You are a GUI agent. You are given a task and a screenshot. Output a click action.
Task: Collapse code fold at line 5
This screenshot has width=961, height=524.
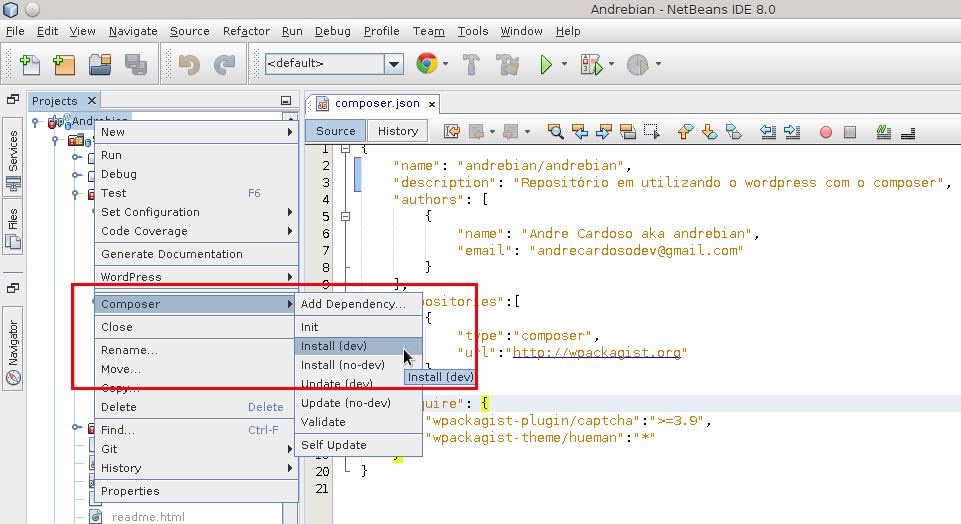point(346,216)
